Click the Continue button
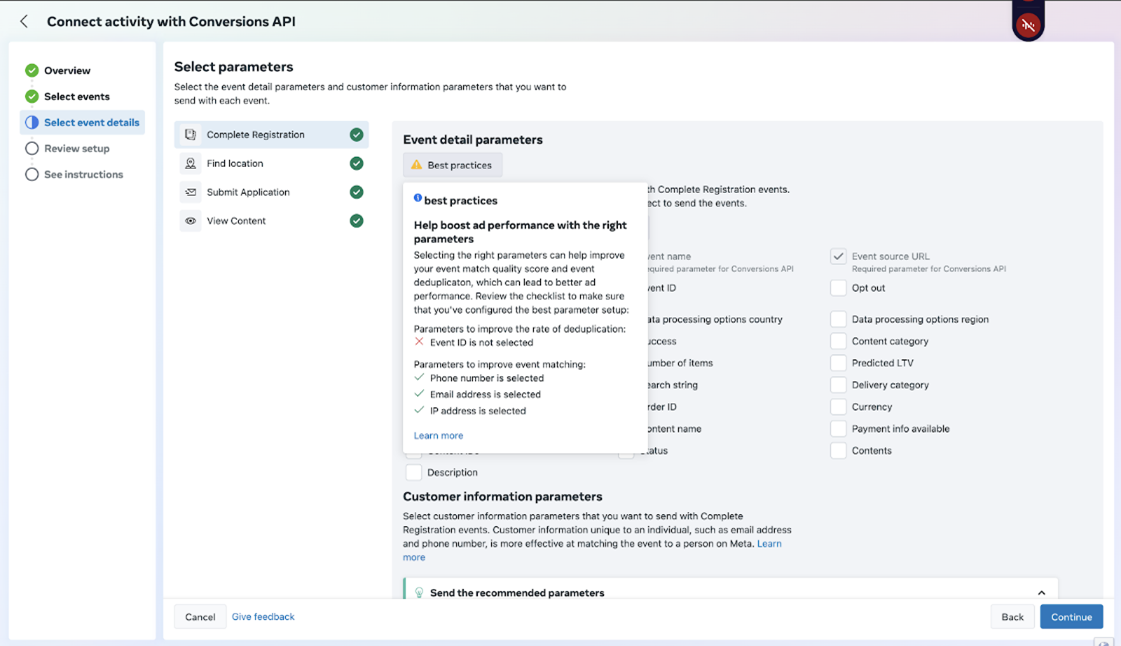This screenshot has width=1121, height=646. [1071, 617]
